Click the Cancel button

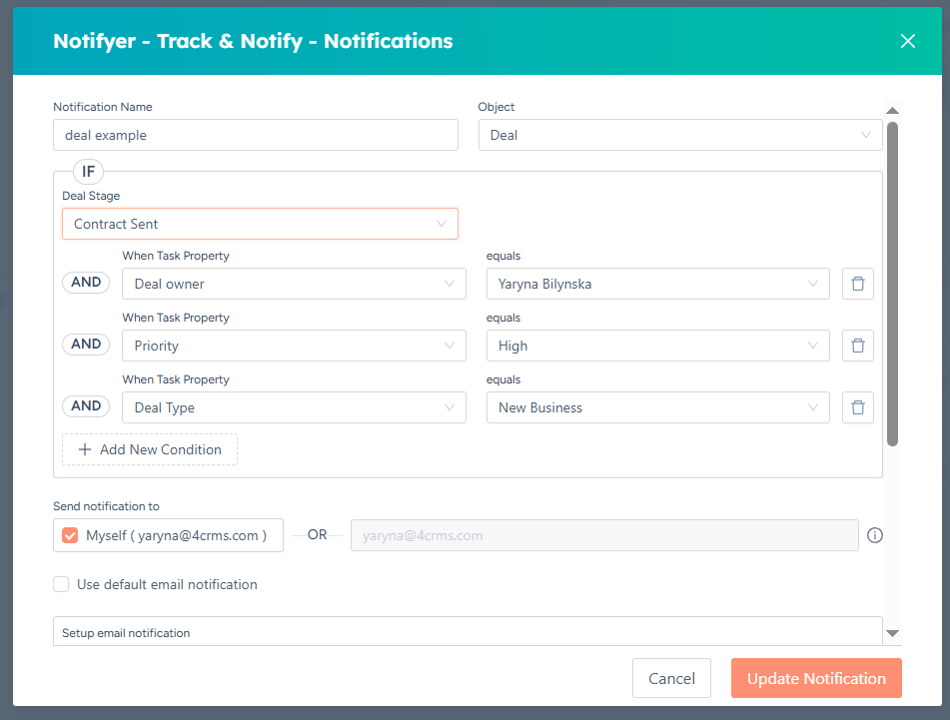(671, 678)
